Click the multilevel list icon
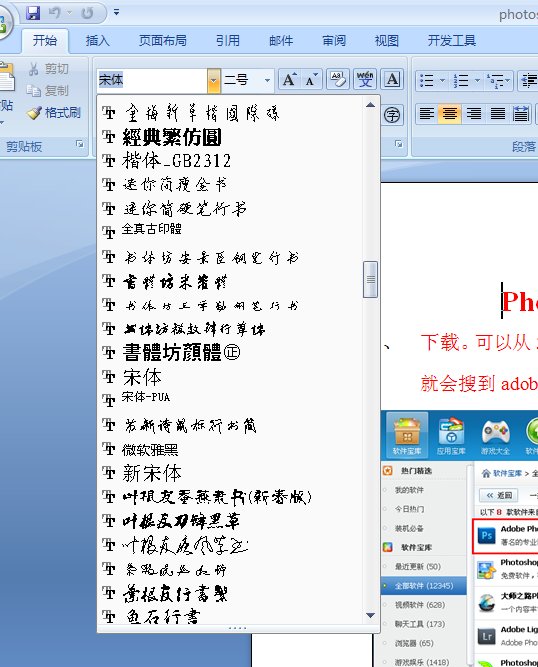 (x=495, y=80)
